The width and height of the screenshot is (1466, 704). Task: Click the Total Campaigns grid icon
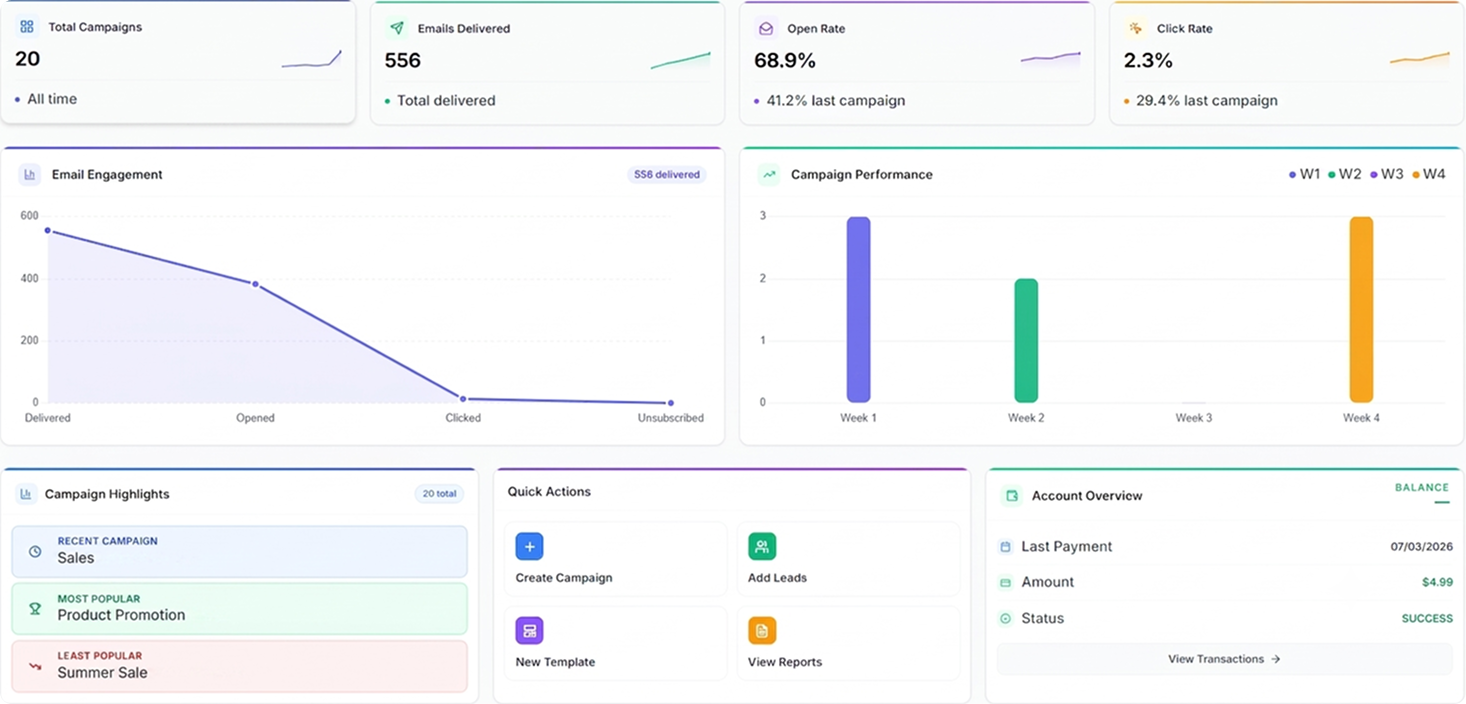27,27
